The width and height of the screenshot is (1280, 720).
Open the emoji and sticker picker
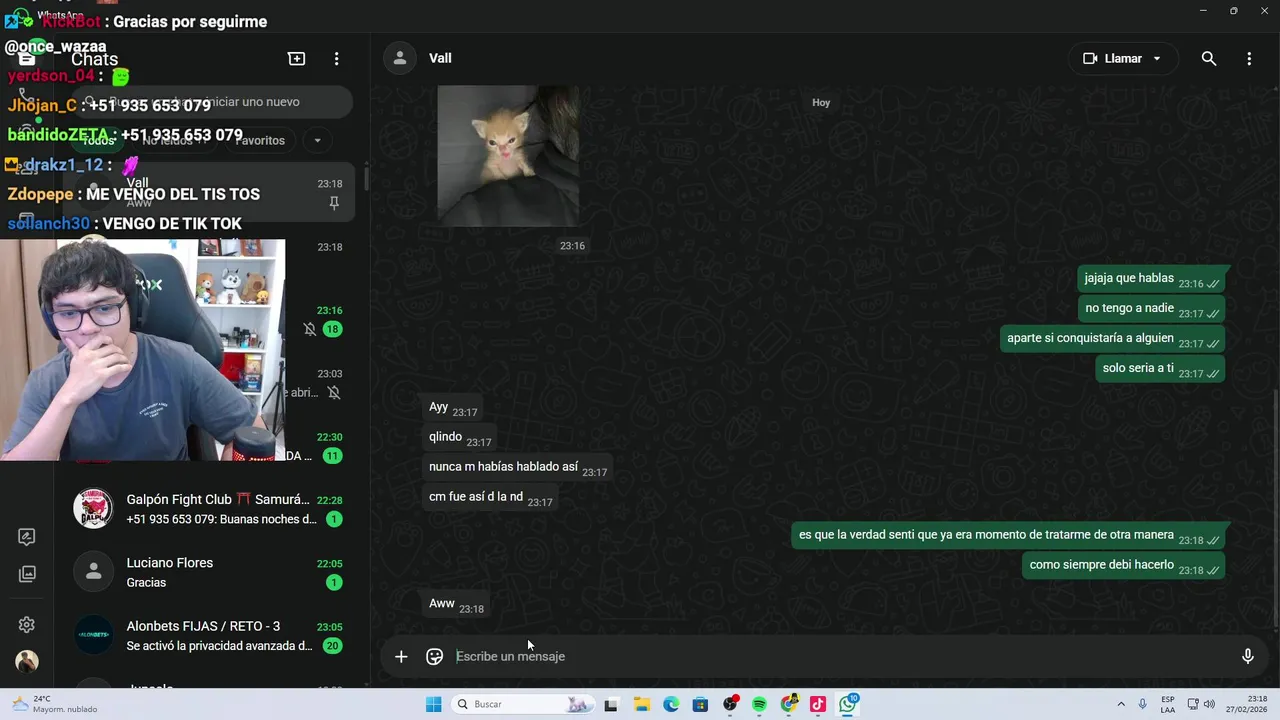(435, 657)
